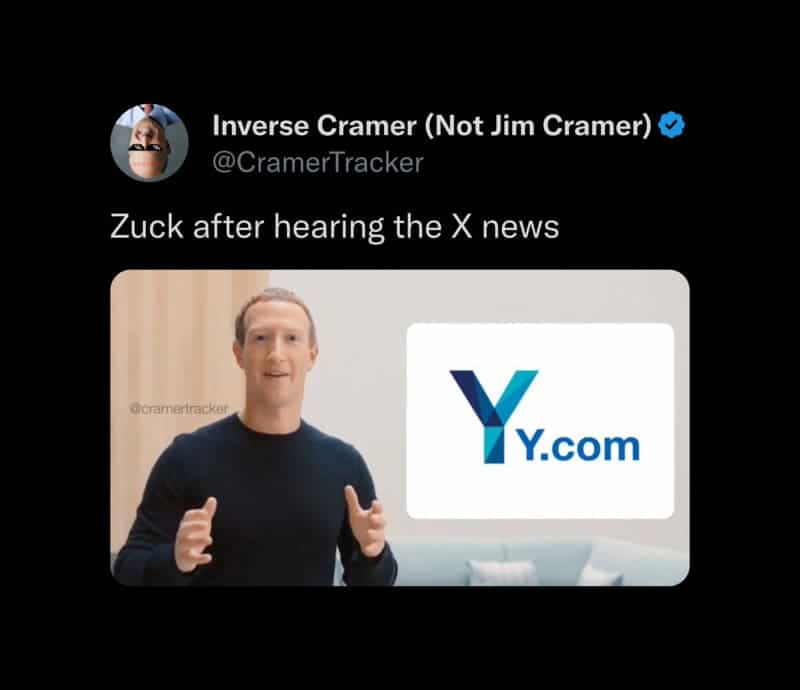Click the letter "X" in the tweet text

click(x=462, y=227)
